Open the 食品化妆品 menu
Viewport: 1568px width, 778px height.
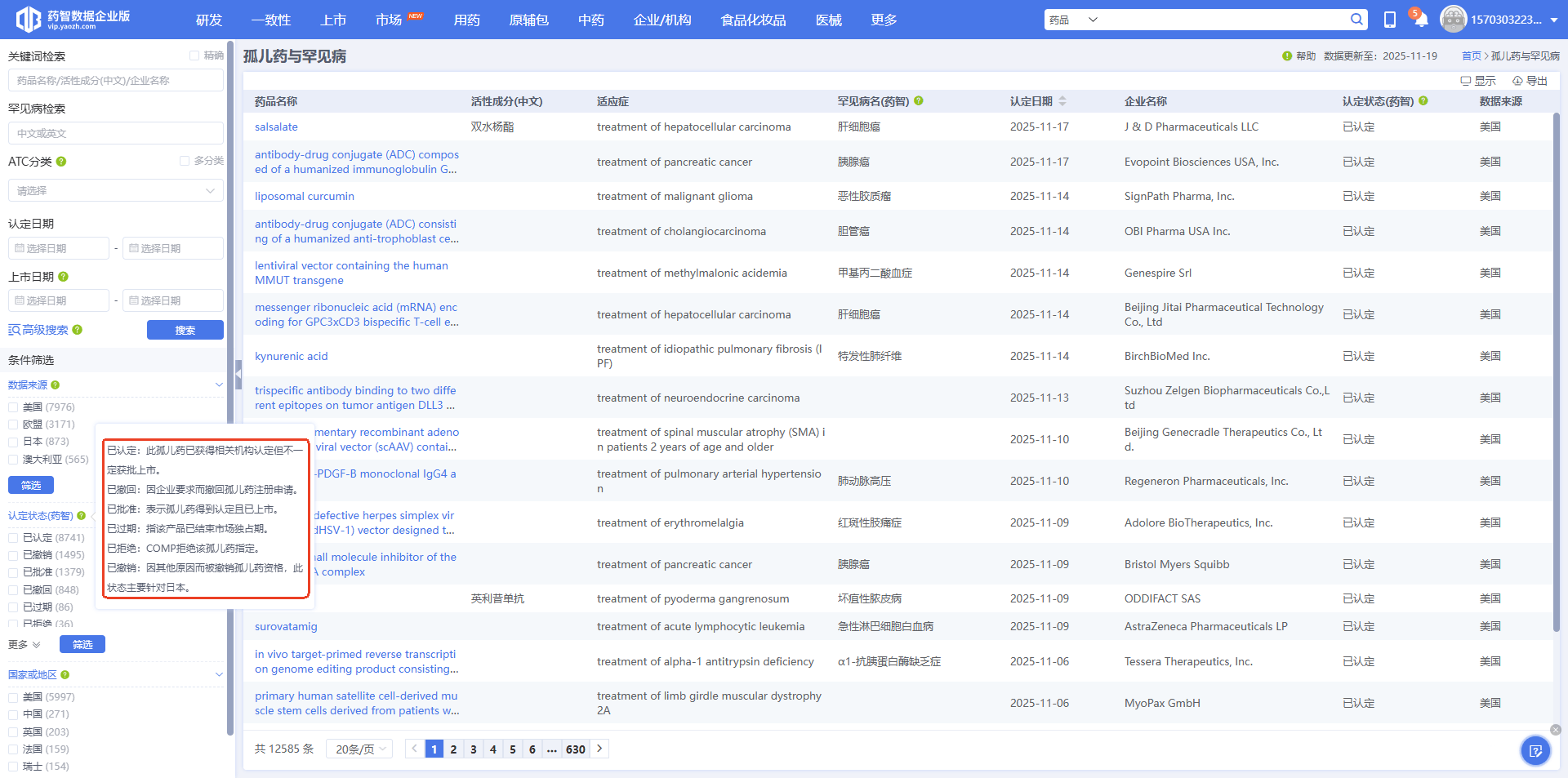753,20
